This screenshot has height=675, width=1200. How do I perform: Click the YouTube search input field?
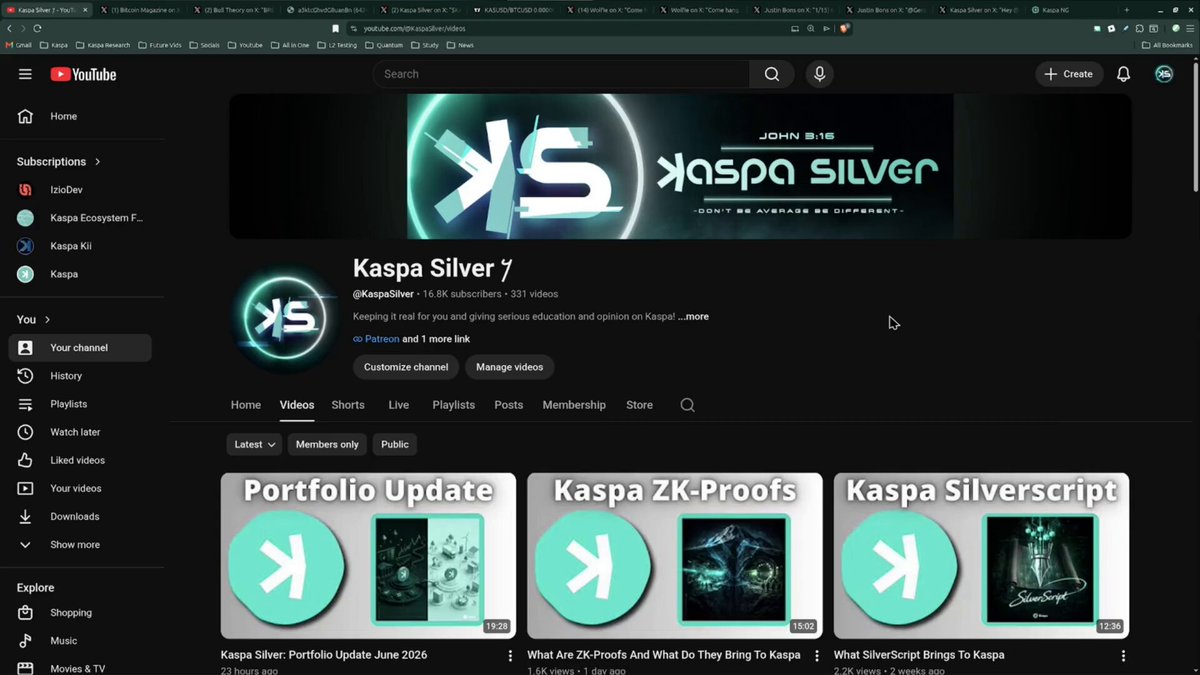pyautogui.click(x=561, y=74)
